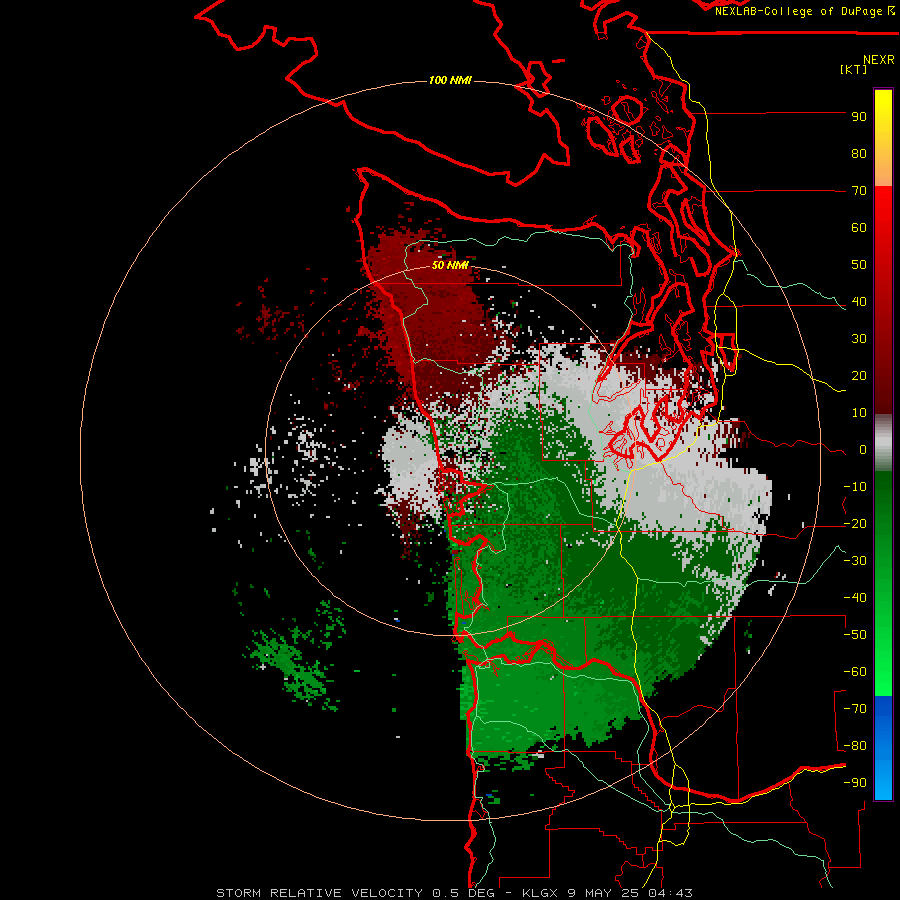This screenshot has height=900, width=900.
Task: Click the -70 knot scale label
Action: [855, 709]
